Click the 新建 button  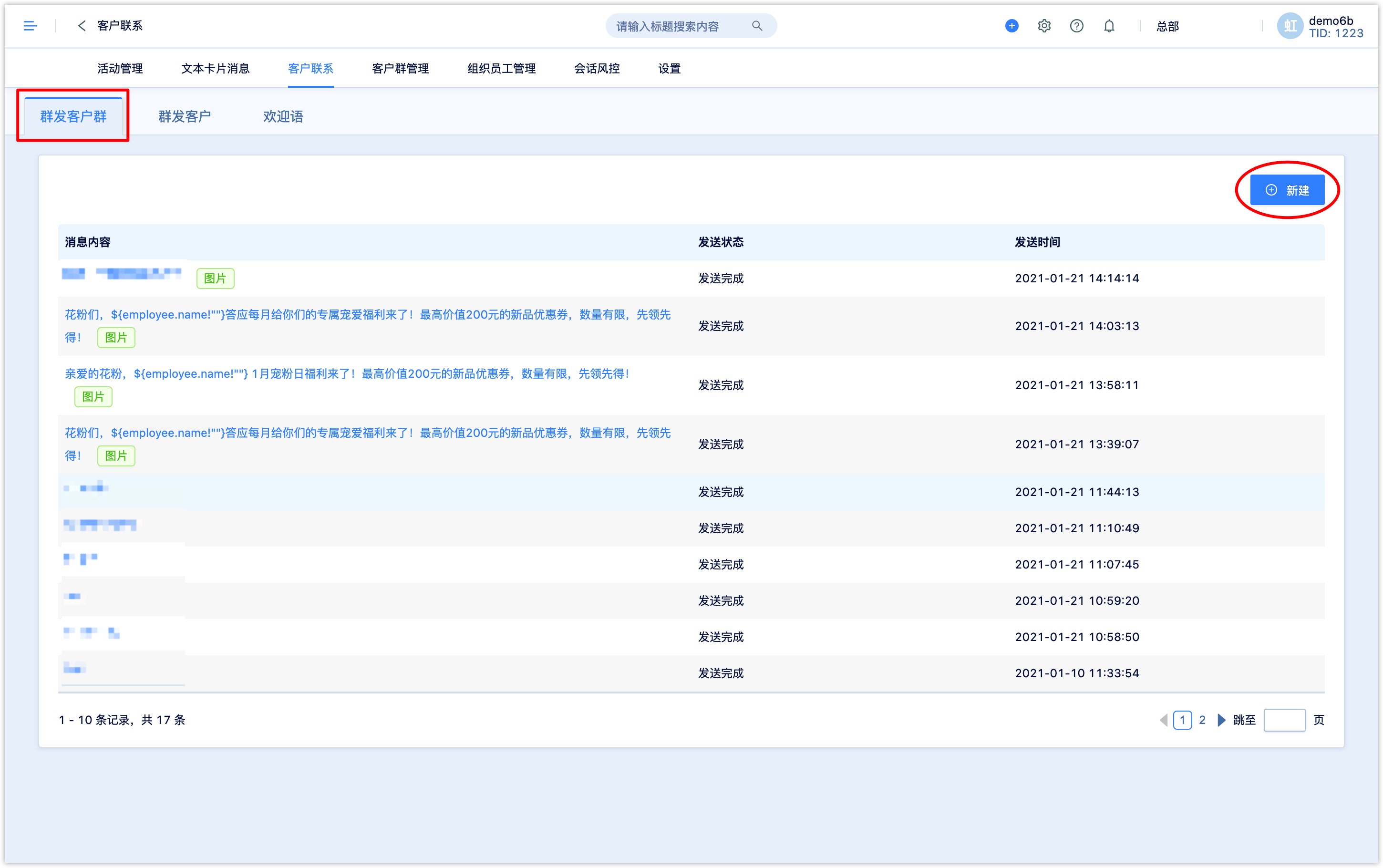1287,190
